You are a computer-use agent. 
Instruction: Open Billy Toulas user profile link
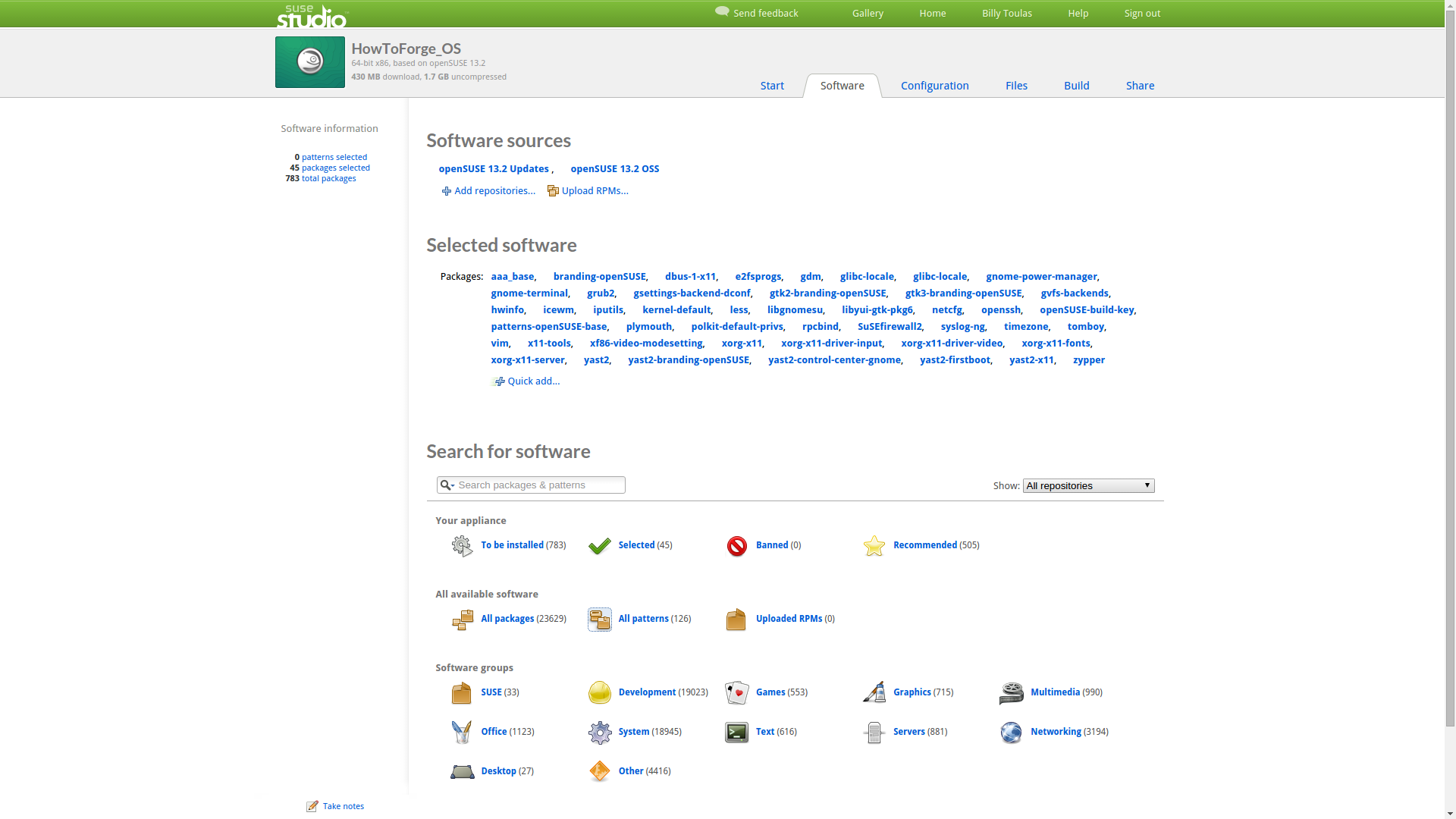pos(1007,14)
